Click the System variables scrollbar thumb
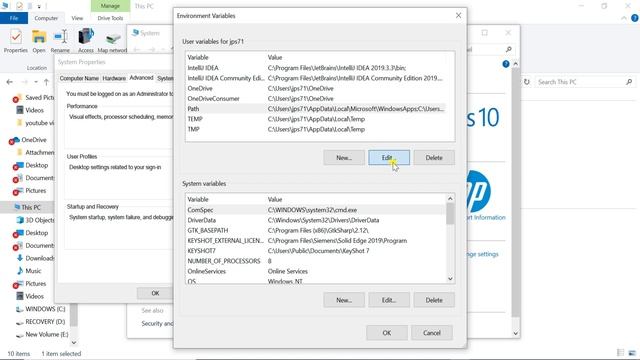This screenshot has height=360, width=640. (450, 213)
